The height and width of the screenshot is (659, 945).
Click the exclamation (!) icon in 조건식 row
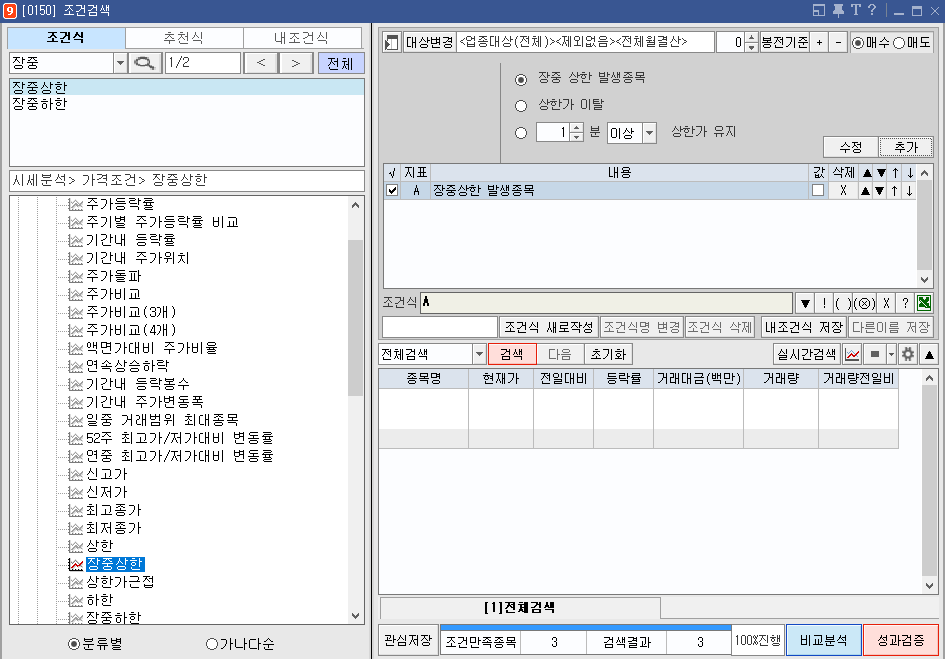pyautogui.click(x=824, y=302)
